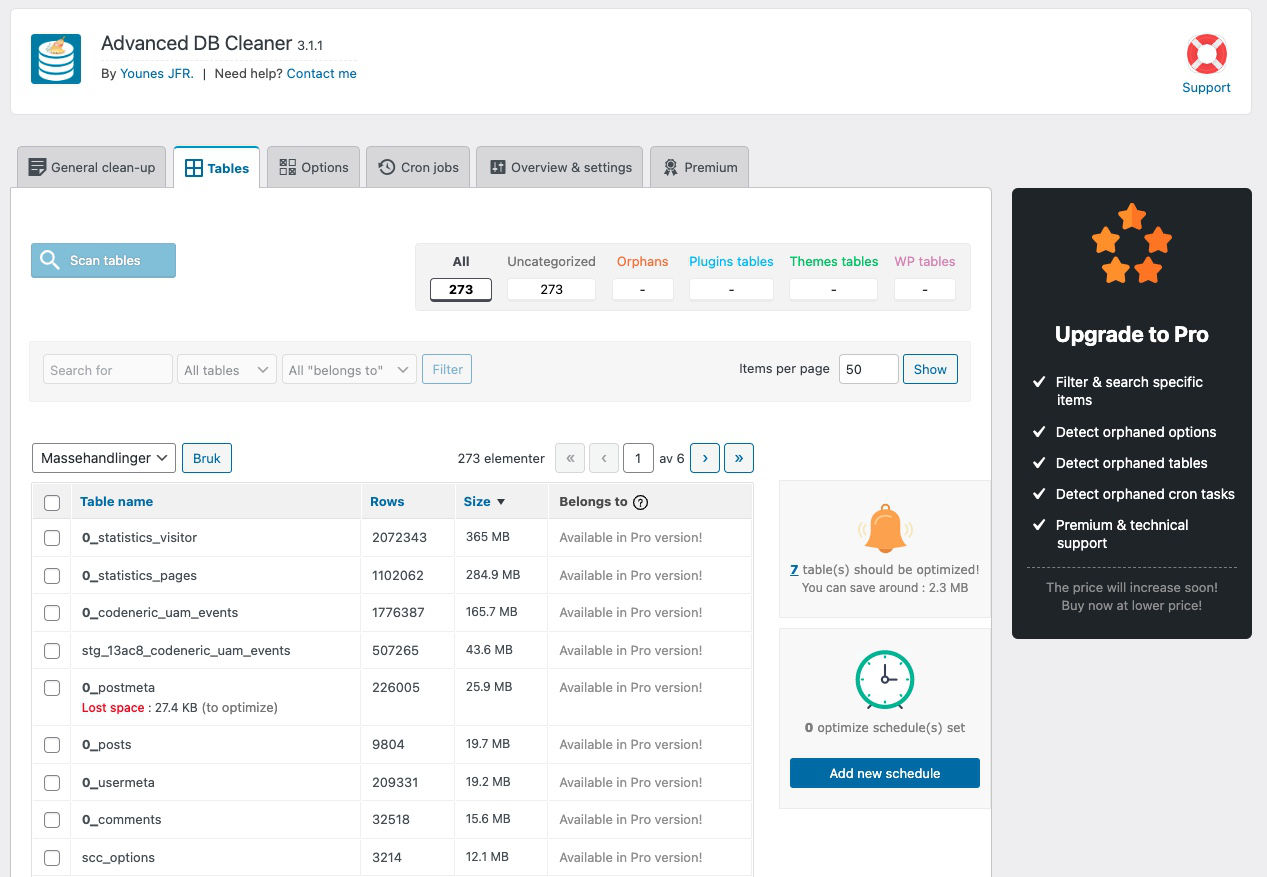Viewport: 1267px width, 877px height.
Task: Click the help icon beside Belongs to
Action: tap(641, 502)
